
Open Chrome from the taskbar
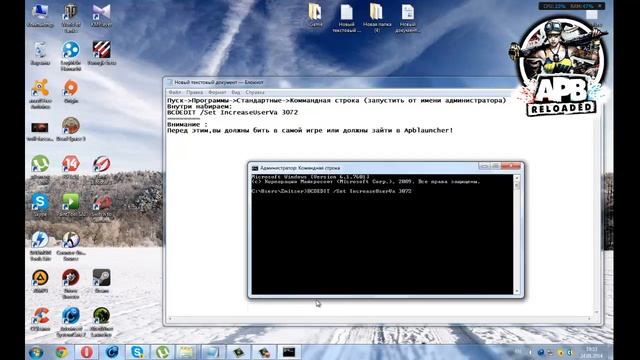pos(62,352)
